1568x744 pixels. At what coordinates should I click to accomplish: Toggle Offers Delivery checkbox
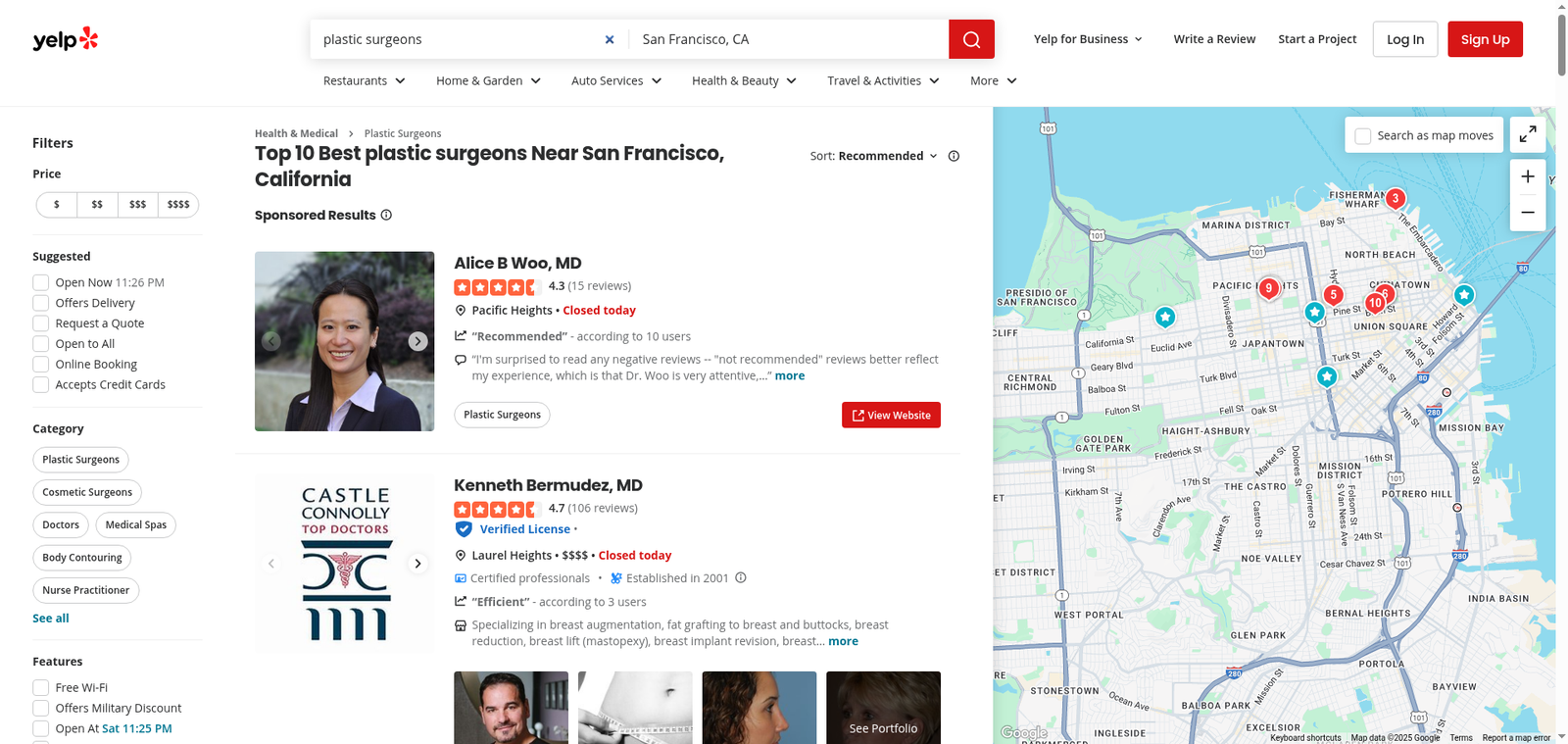[x=41, y=303]
